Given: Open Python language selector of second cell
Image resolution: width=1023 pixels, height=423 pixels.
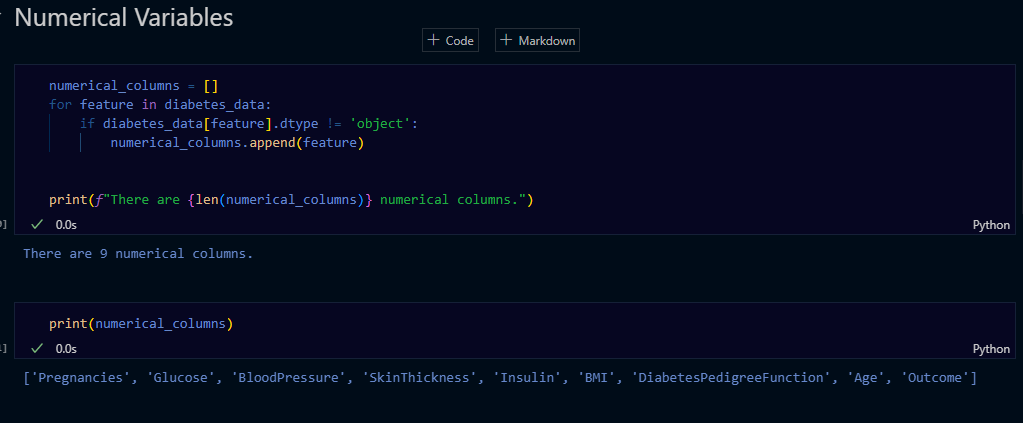Looking at the screenshot, I should (991, 349).
